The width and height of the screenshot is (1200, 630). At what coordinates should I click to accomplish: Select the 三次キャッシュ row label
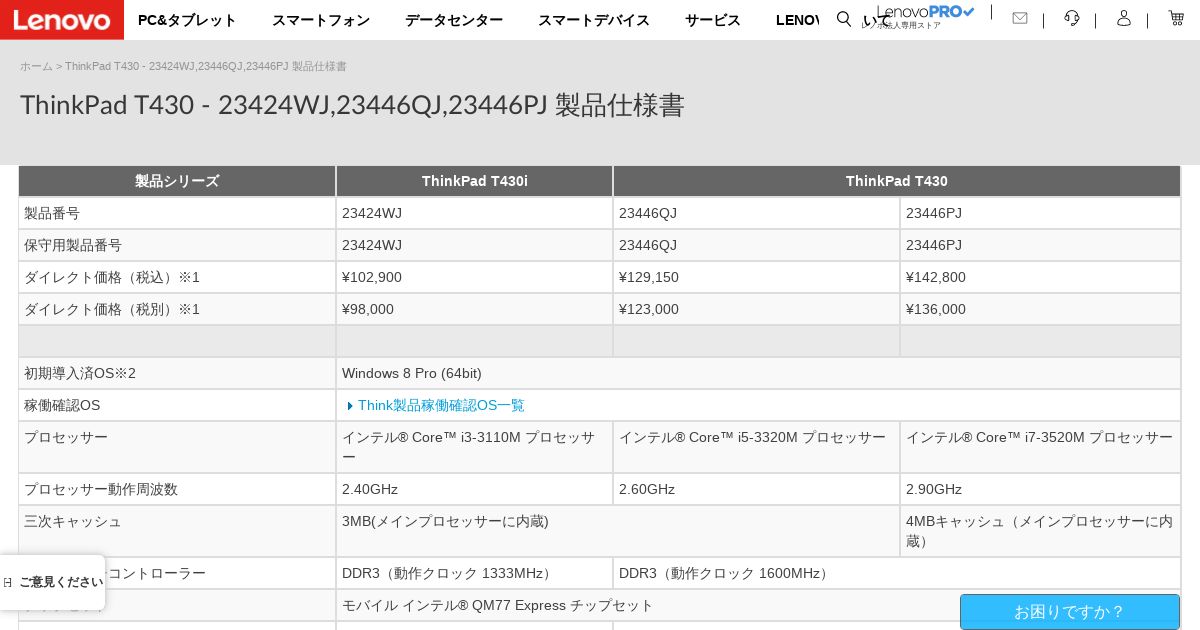[177, 531]
